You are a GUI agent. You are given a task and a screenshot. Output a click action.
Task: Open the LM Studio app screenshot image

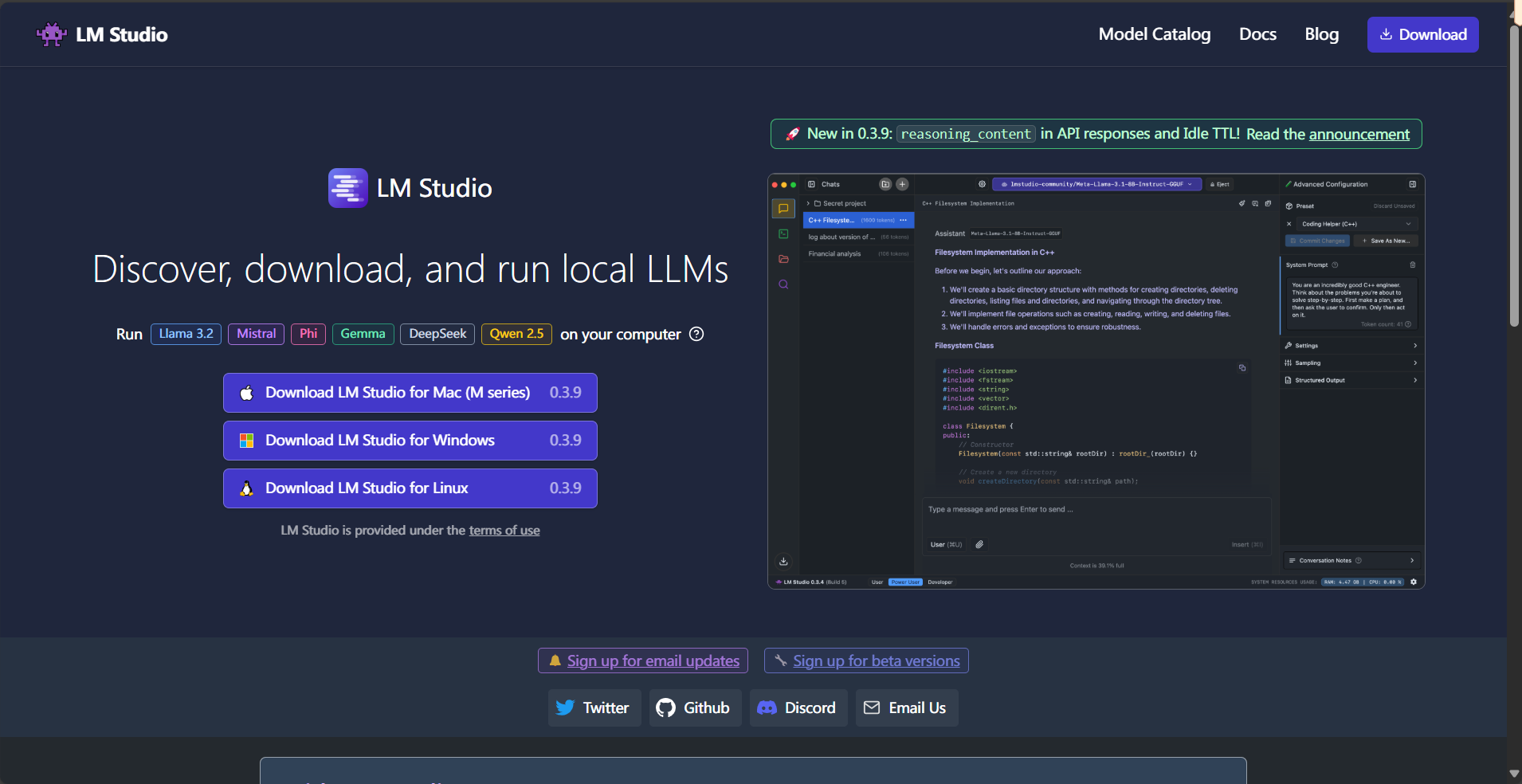(x=1096, y=382)
